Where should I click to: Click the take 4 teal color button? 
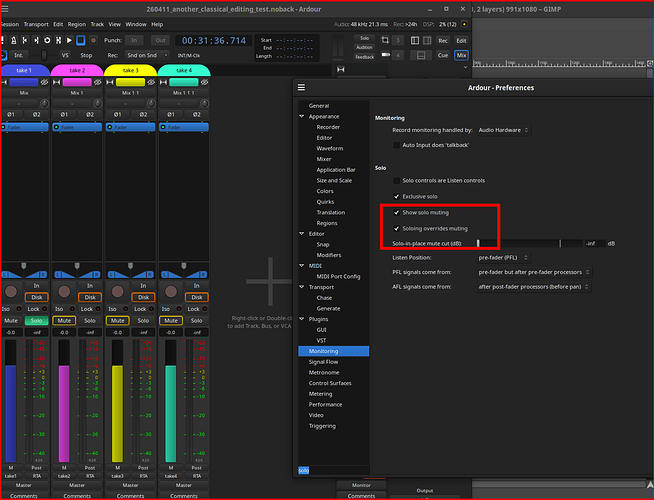pyautogui.click(x=184, y=82)
